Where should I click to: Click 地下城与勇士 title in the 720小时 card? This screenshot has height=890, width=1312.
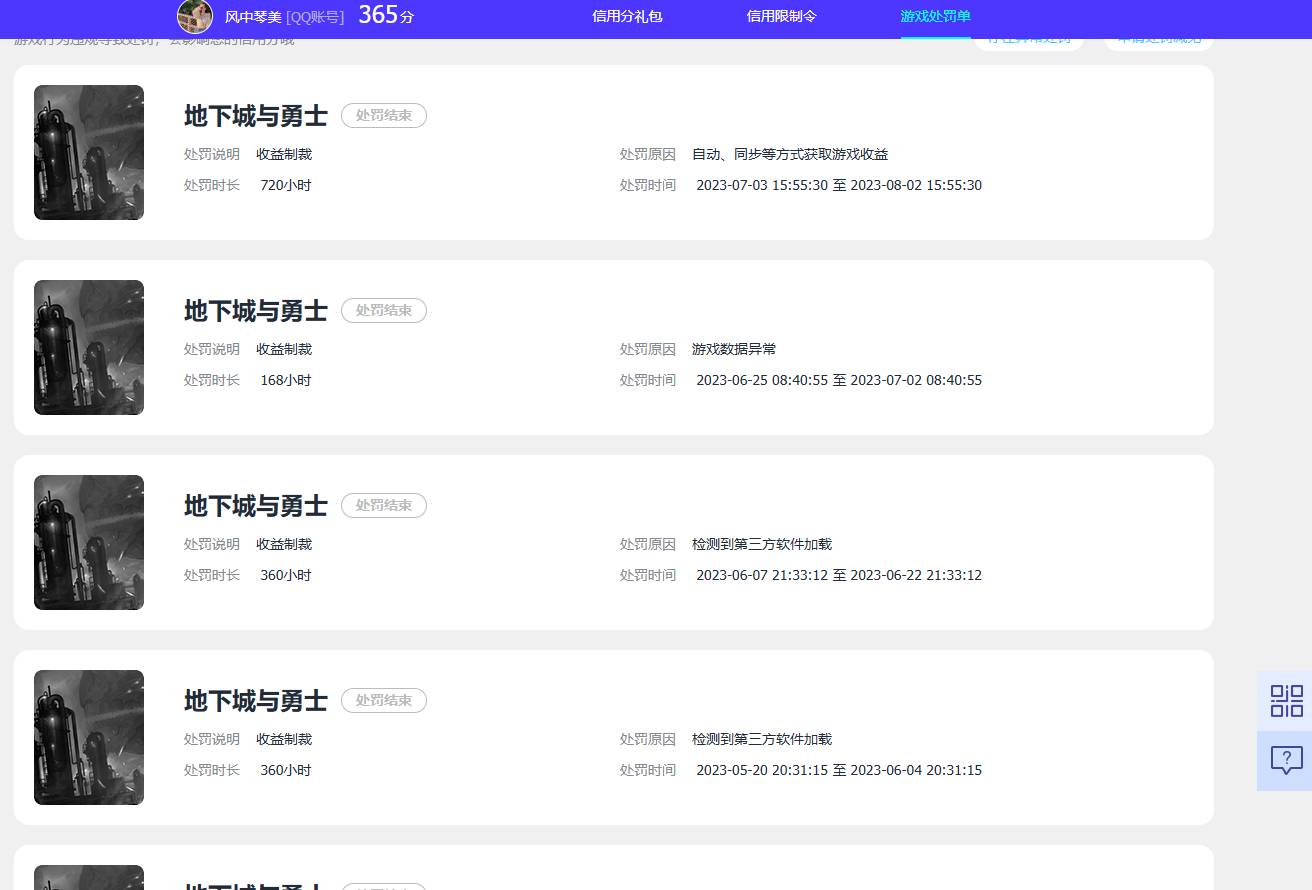point(256,116)
